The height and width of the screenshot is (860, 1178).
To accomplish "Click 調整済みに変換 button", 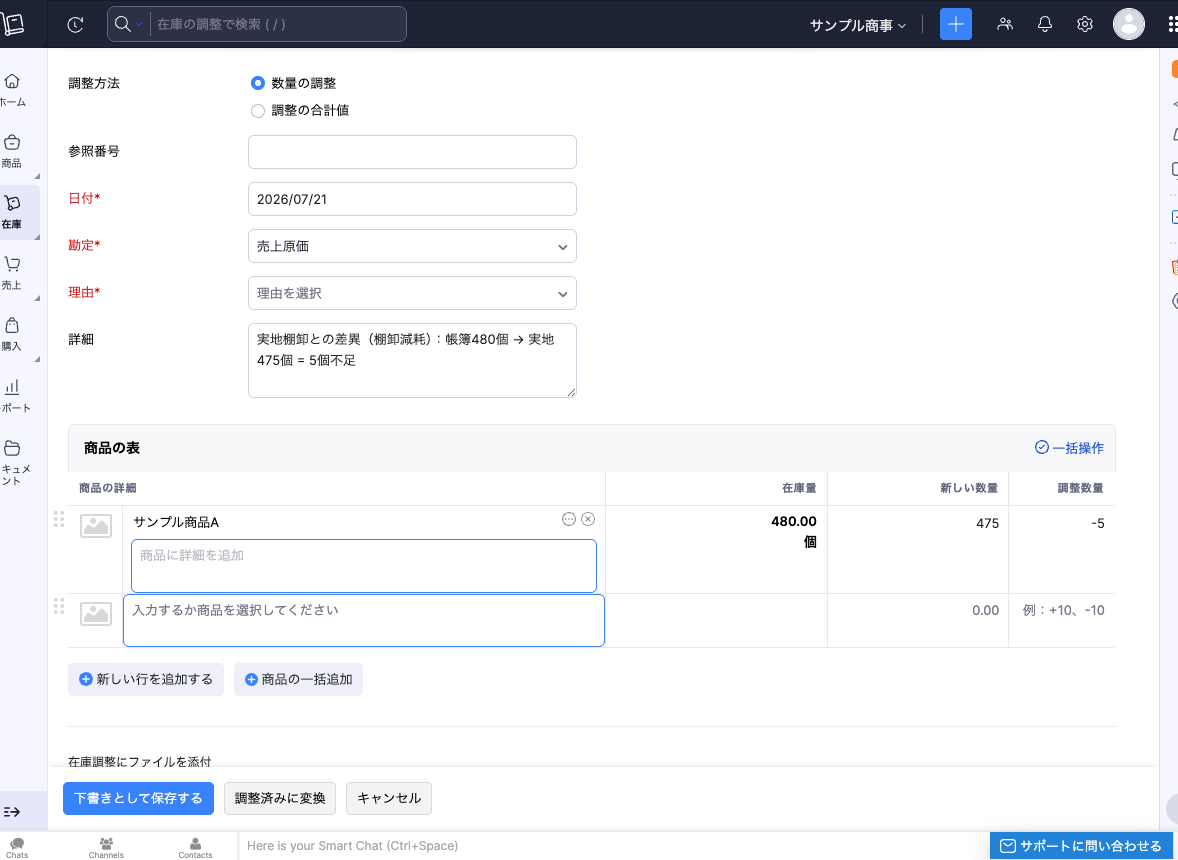I will tap(280, 798).
